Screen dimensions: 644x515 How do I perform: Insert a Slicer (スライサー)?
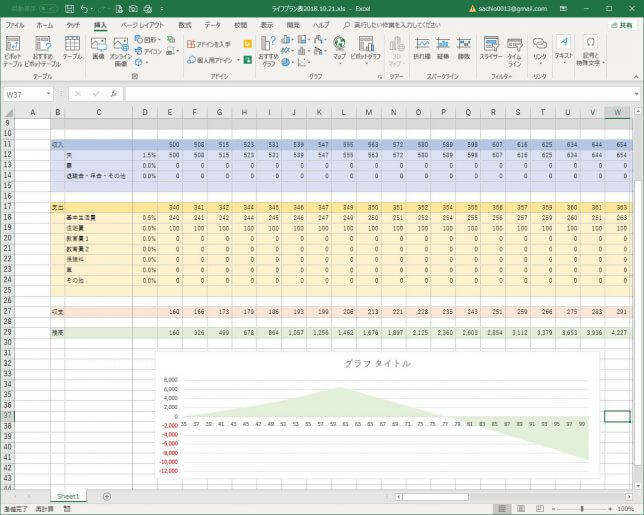[x=491, y=48]
